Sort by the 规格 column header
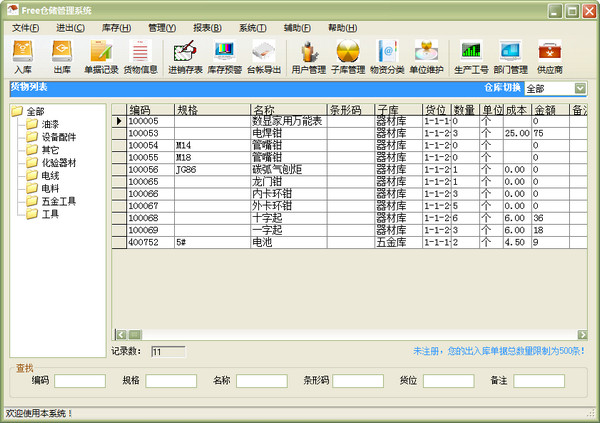The image size is (600, 423). click(212, 109)
